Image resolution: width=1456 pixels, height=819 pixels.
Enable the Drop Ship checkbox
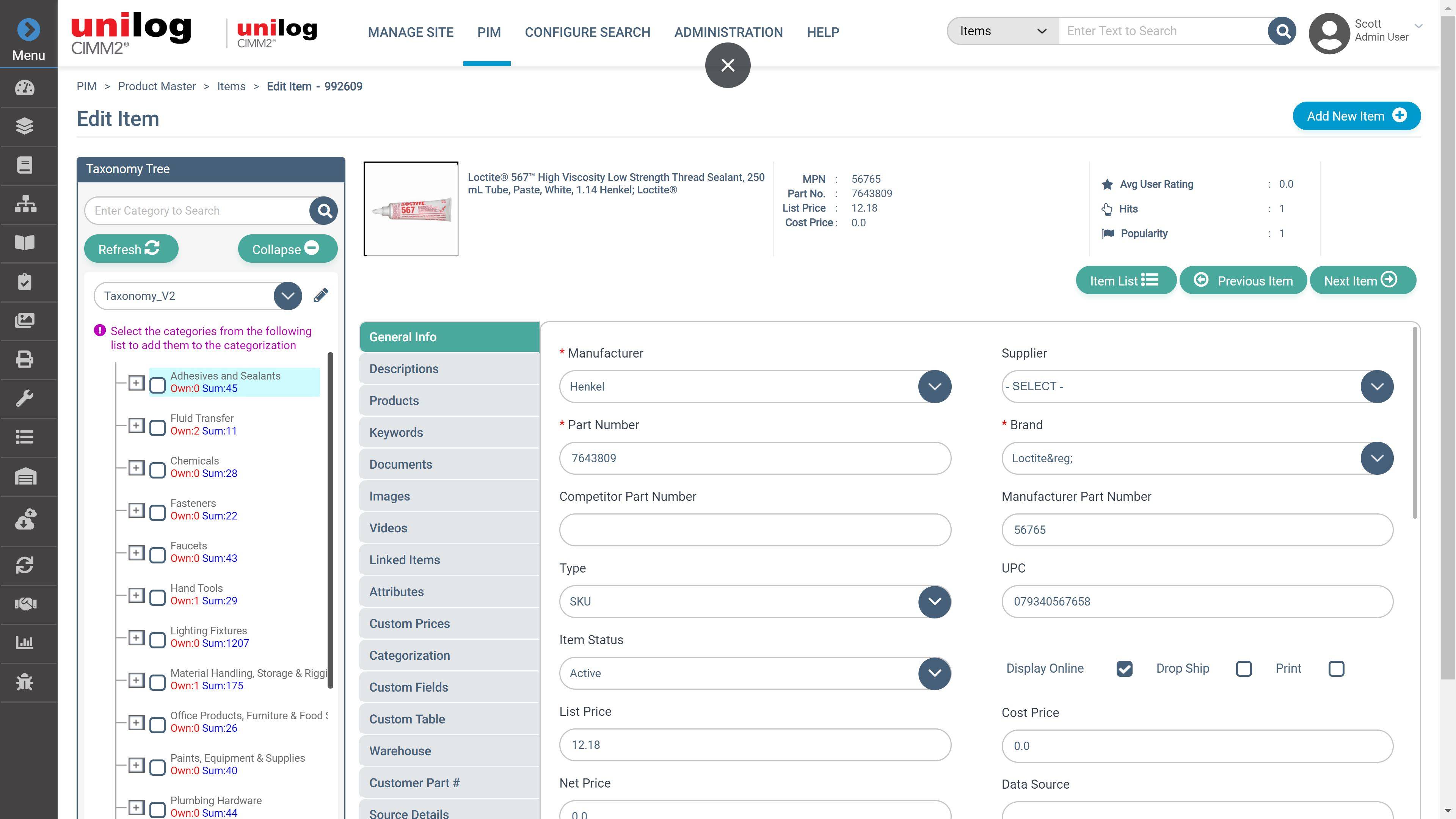pyautogui.click(x=1244, y=668)
